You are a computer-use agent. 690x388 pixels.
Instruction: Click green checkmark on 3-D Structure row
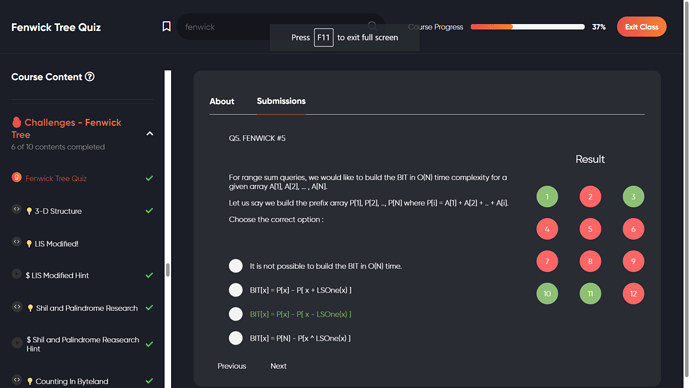(149, 211)
